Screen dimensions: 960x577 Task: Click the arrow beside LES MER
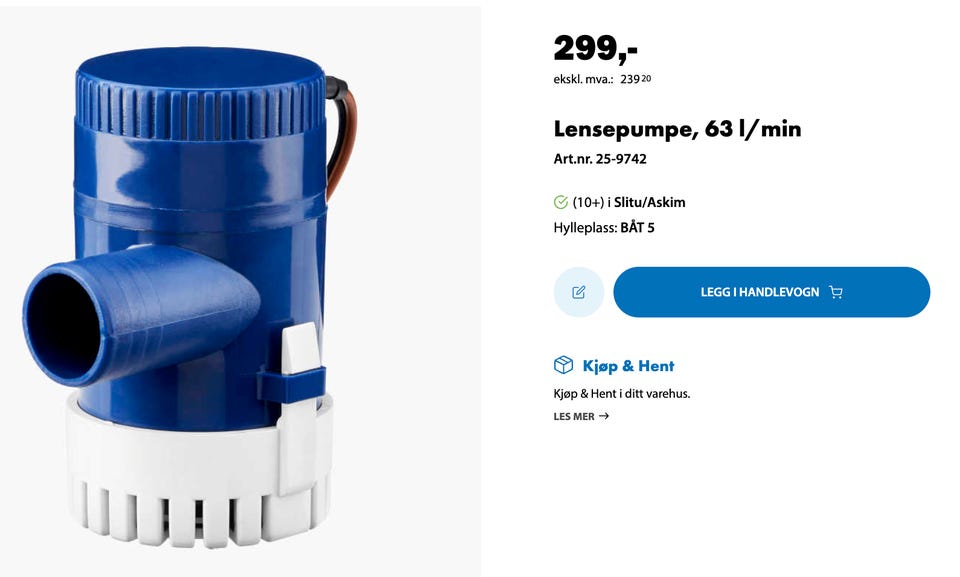pyautogui.click(x=604, y=416)
